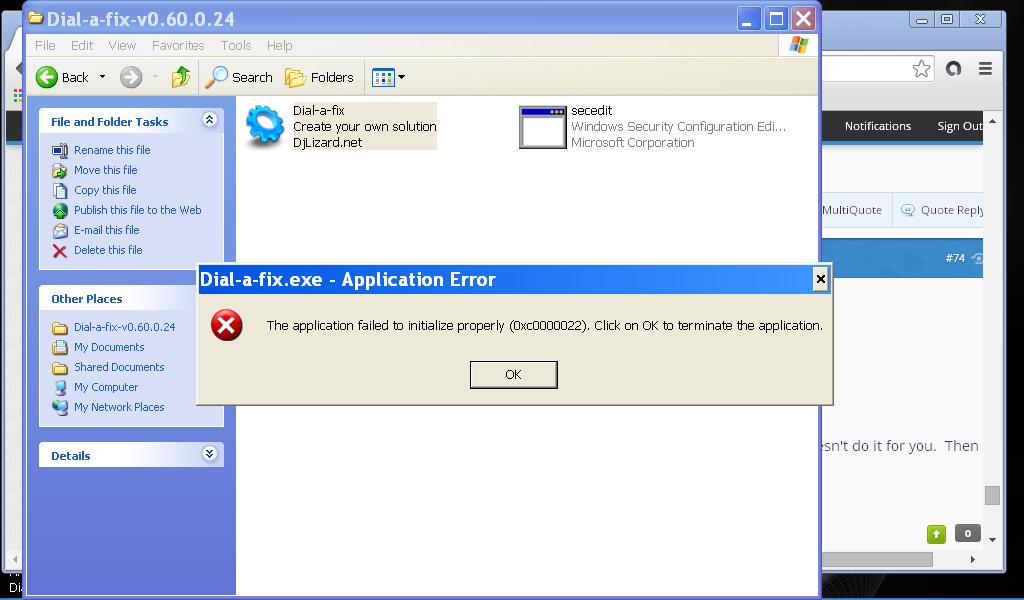Image resolution: width=1024 pixels, height=600 pixels.
Task: Click the Publish to Web globe icon
Action: click(x=60, y=211)
